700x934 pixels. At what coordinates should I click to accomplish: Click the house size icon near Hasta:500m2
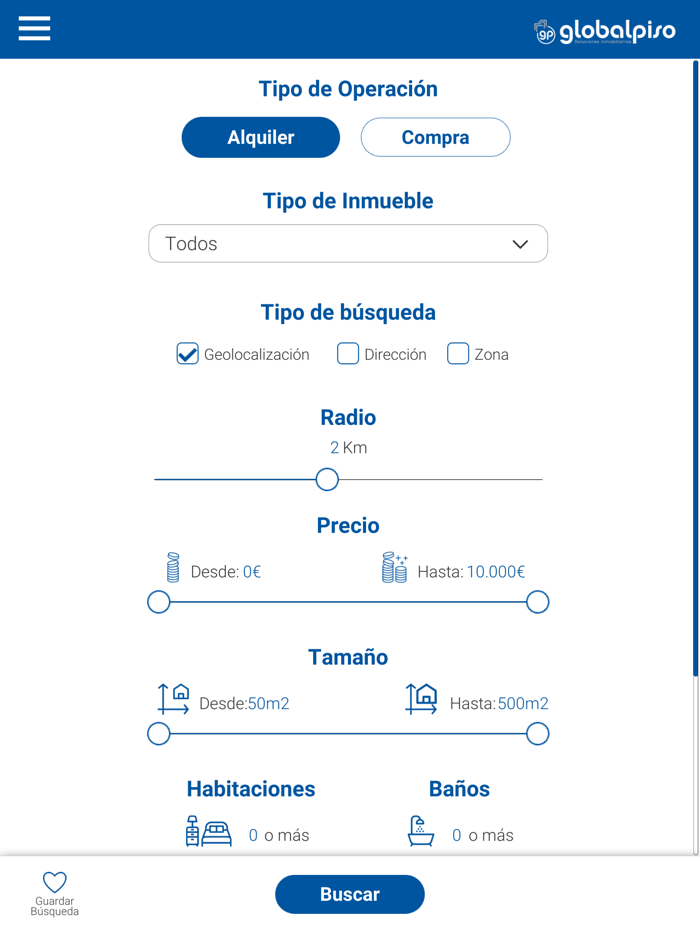[422, 698]
